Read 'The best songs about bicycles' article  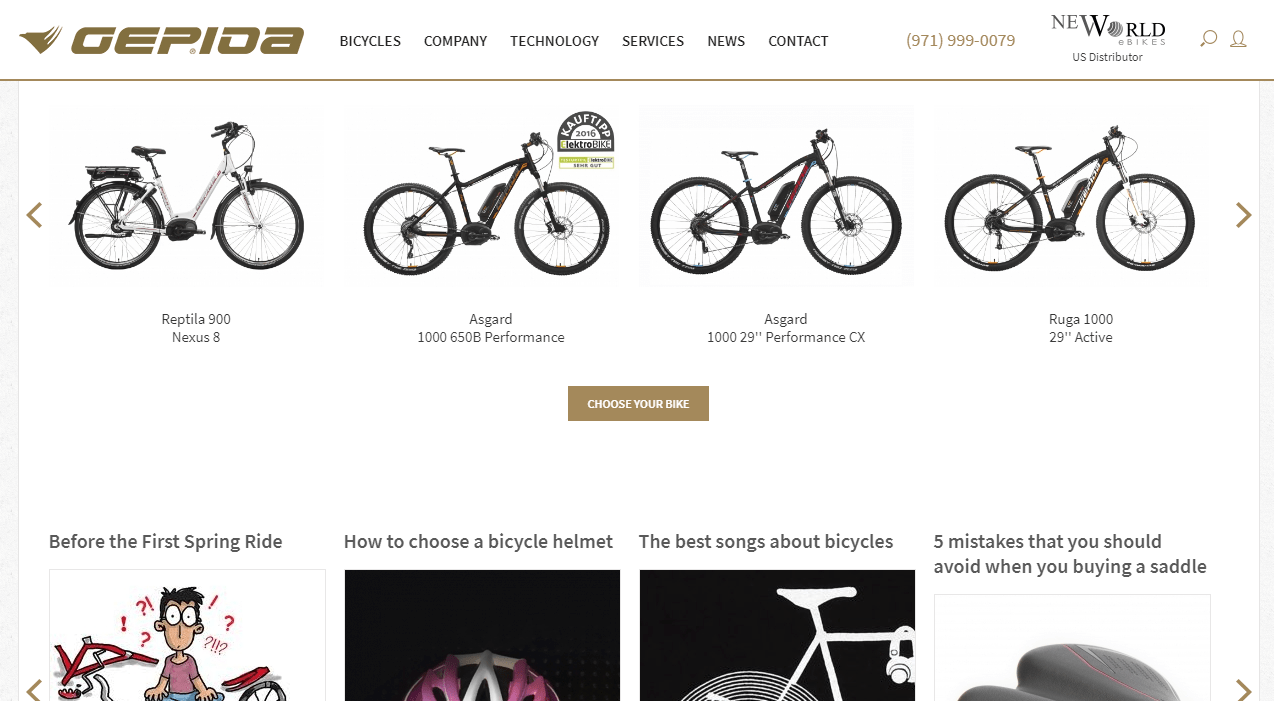point(766,541)
